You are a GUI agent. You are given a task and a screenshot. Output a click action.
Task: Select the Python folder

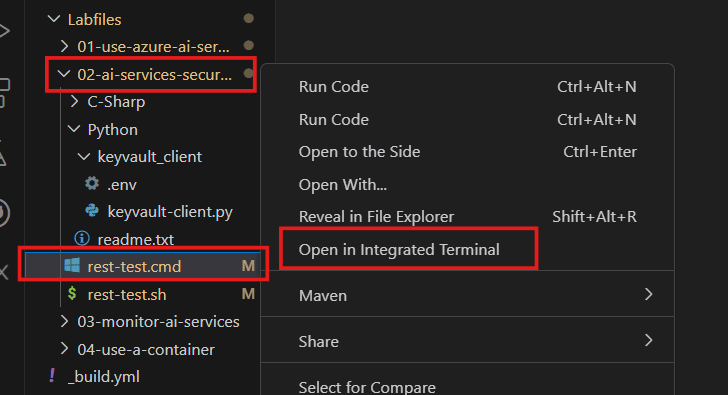pos(112,130)
